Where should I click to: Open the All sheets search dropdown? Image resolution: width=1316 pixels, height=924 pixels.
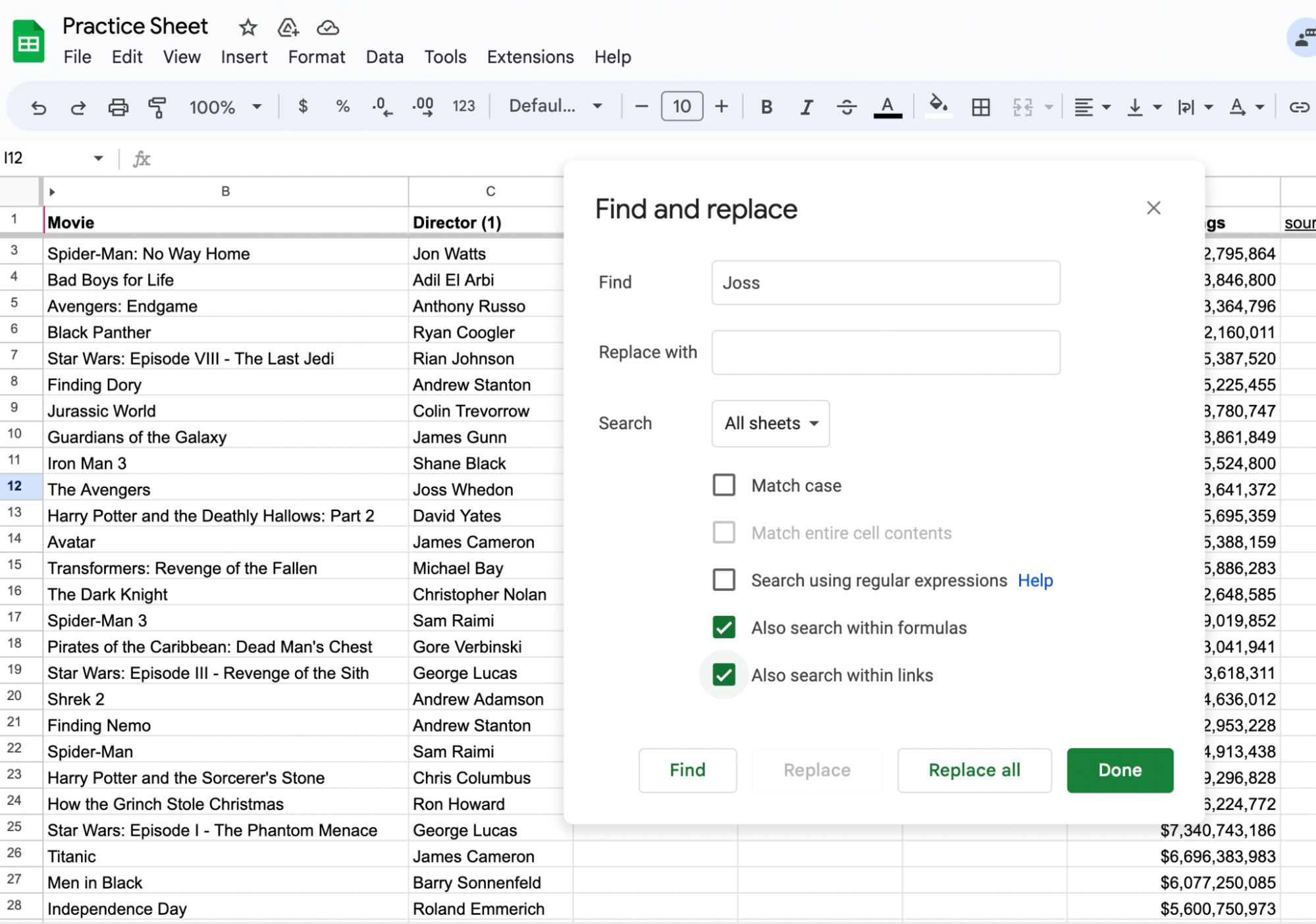[x=770, y=423]
